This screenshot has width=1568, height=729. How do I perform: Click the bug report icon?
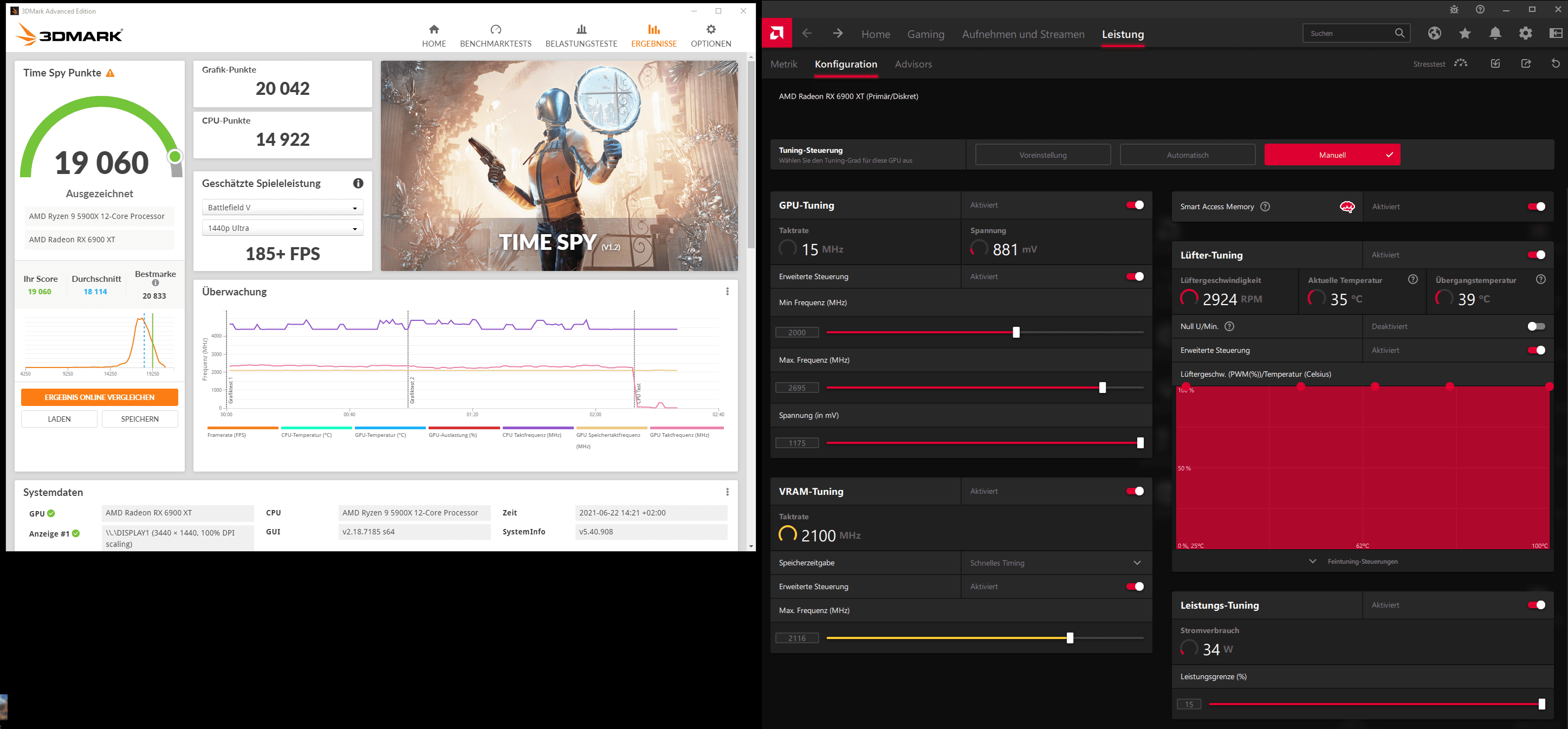click(1454, 10)
